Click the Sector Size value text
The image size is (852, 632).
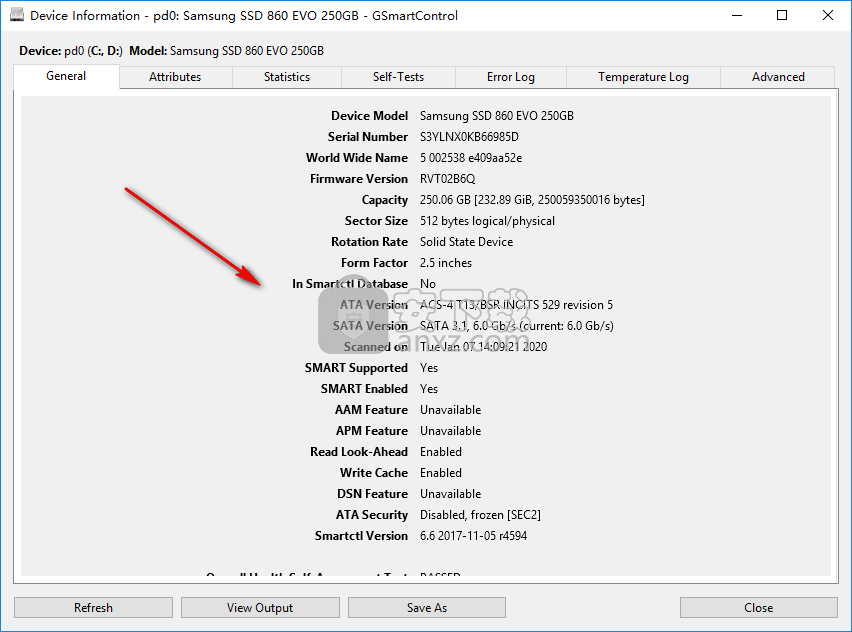point(487,221)
